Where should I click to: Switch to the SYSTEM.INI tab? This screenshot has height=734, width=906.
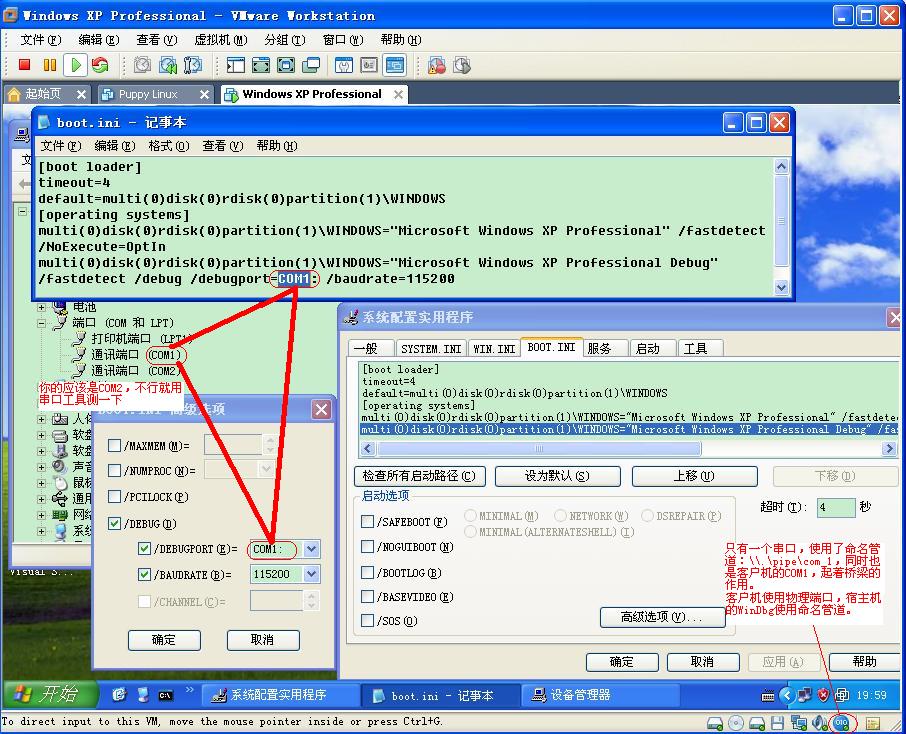coord(431,349)
